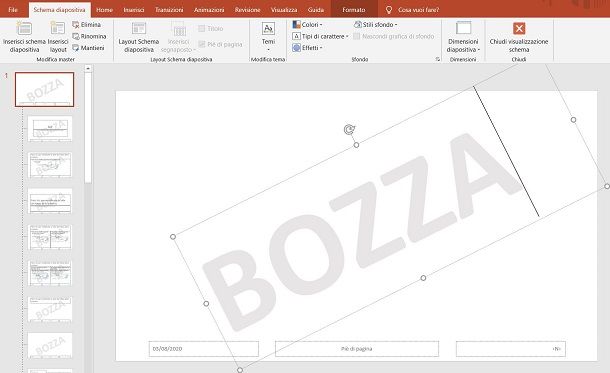
Task: Expand the Effetti dropdown
Action: [x=307, y=48]
